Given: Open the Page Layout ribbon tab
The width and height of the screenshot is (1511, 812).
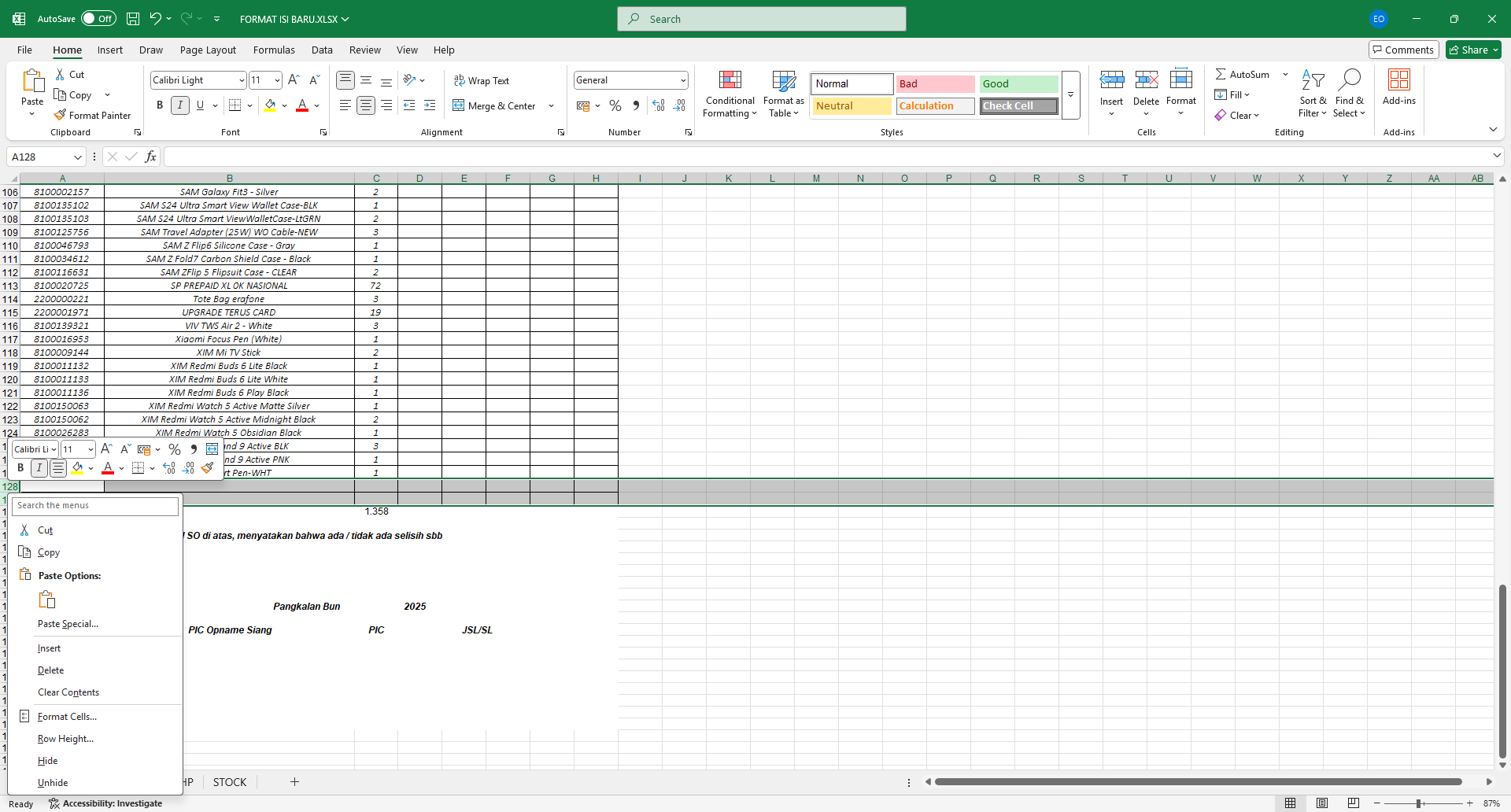Looking at the screenshot, I should tap(208, 50).
